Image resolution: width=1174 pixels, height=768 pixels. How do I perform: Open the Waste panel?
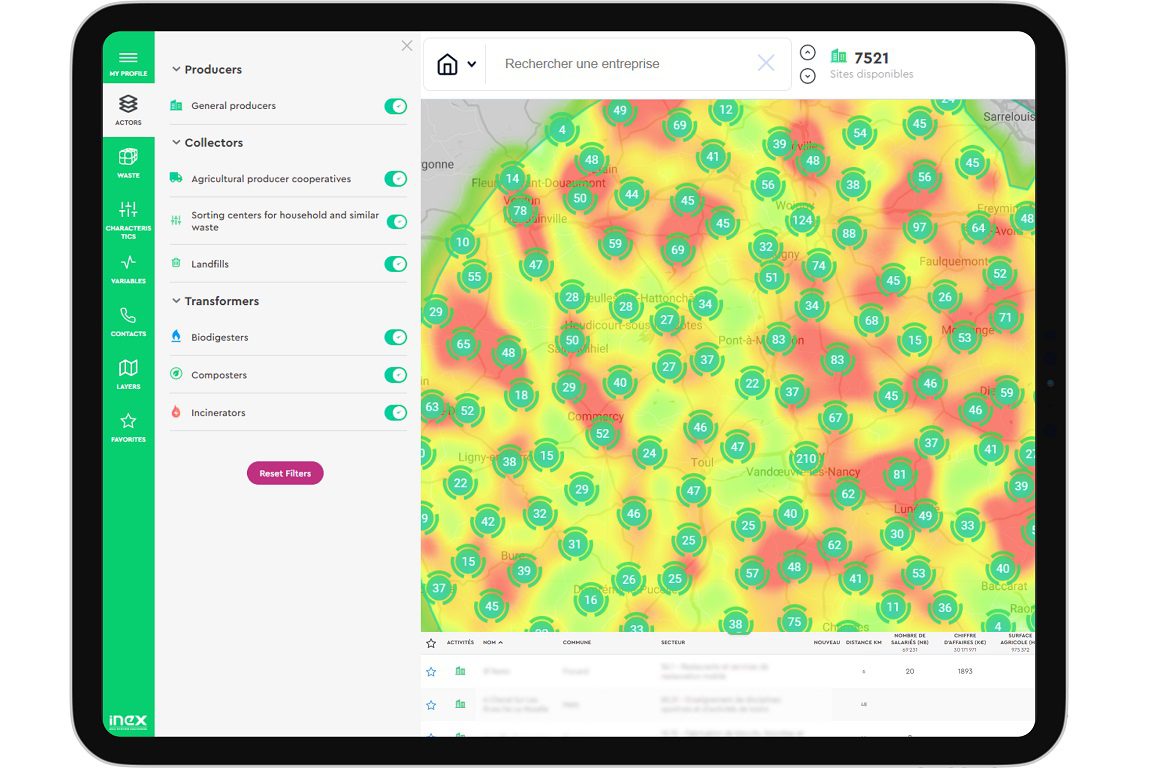click(x=128, y=163)
